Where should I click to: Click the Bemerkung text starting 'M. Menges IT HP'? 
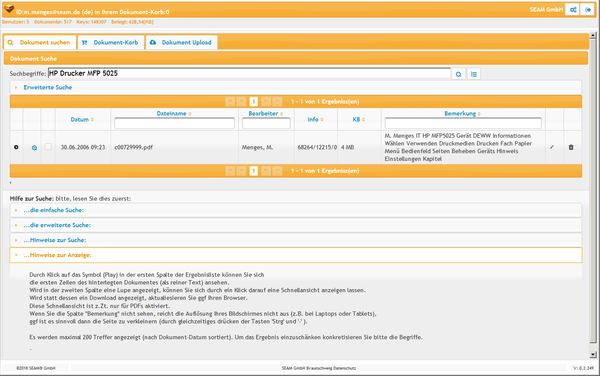click(458, 147)
